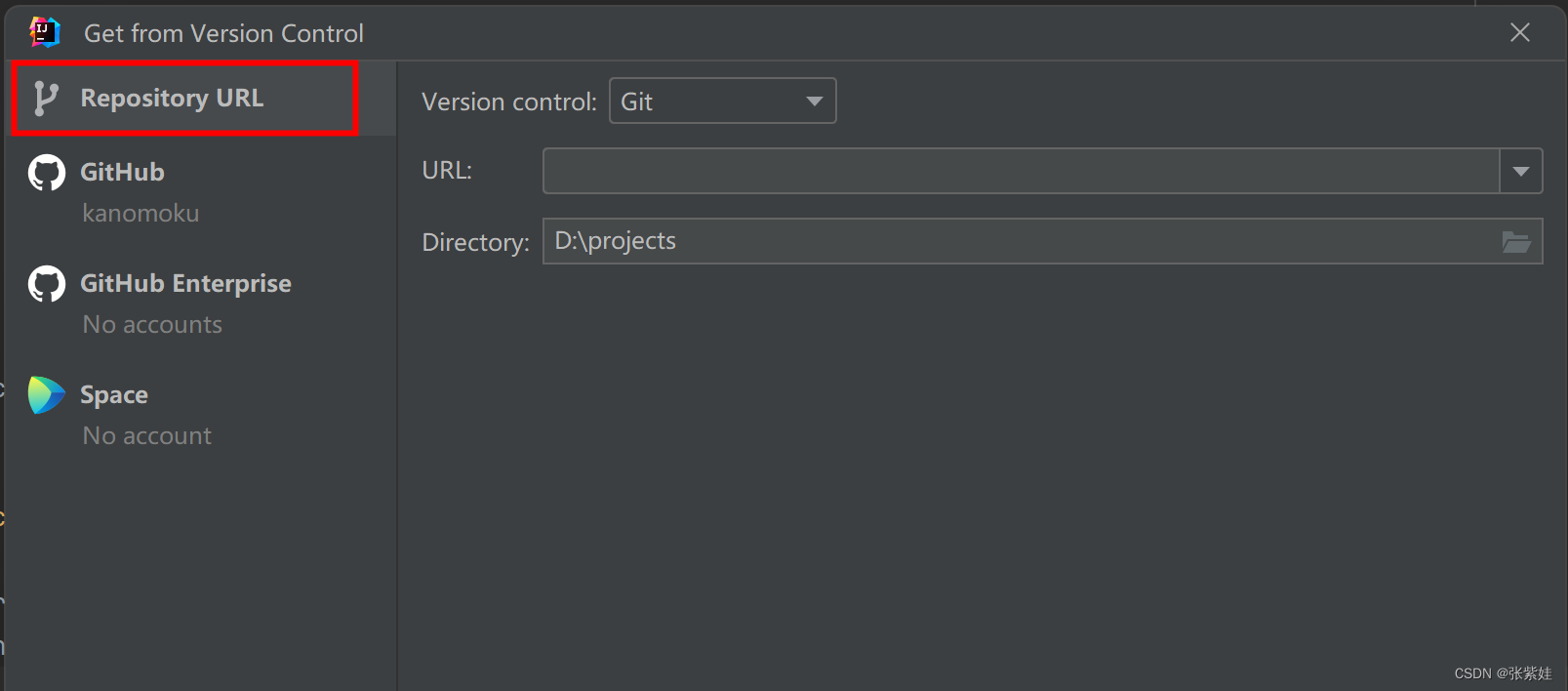1568x691 pixels.
Task: Switch to the GitHub section
Action: click(x=121, y=172)
